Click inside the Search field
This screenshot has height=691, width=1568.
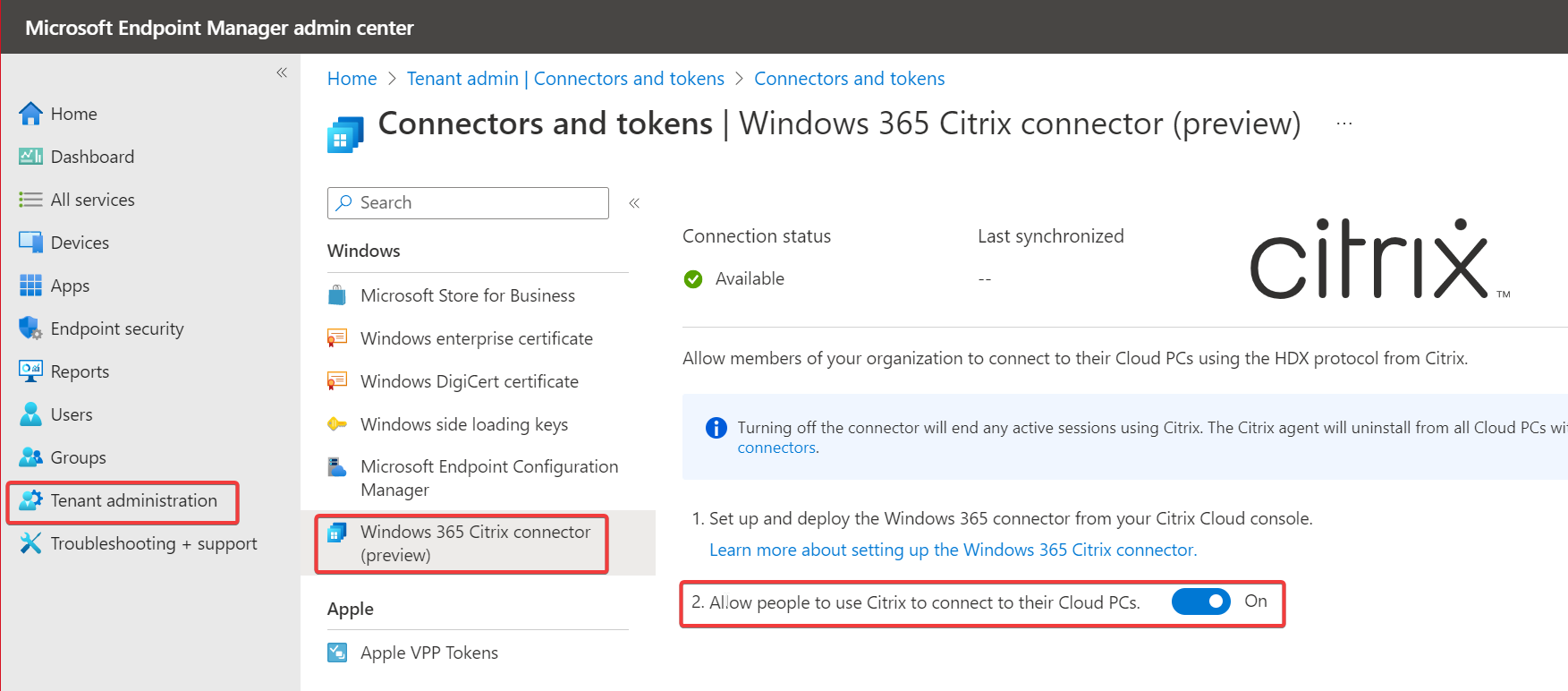(x=467, y=202)
